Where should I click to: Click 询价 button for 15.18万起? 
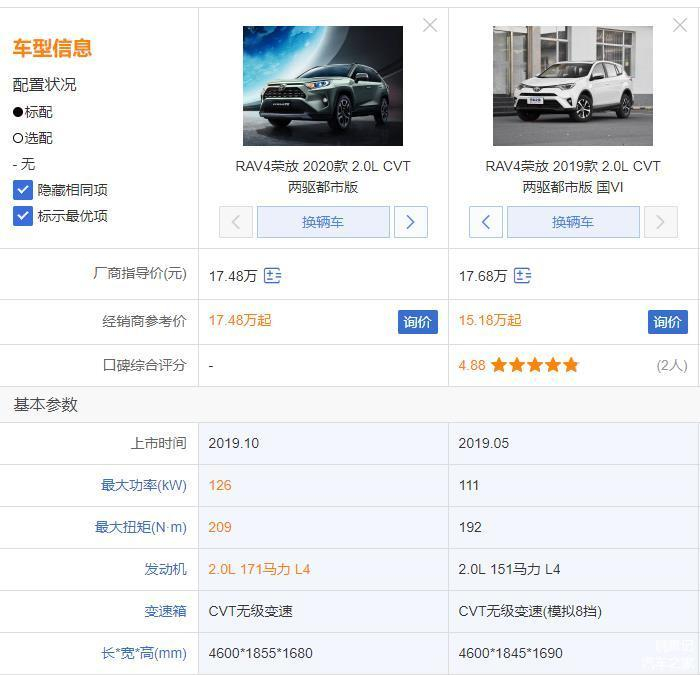click(668, 322)
